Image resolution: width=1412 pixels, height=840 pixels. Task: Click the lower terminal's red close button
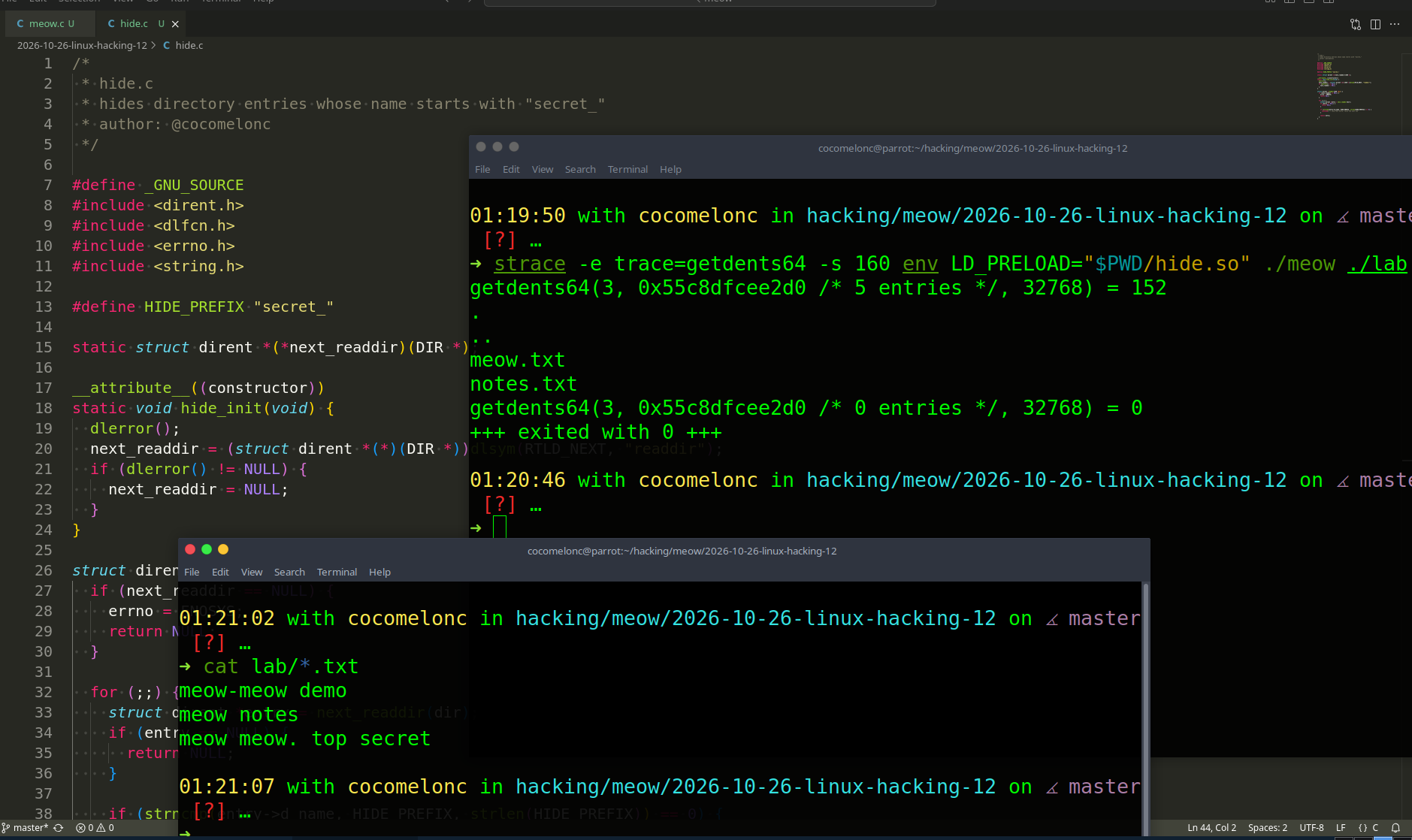(190, 549)
